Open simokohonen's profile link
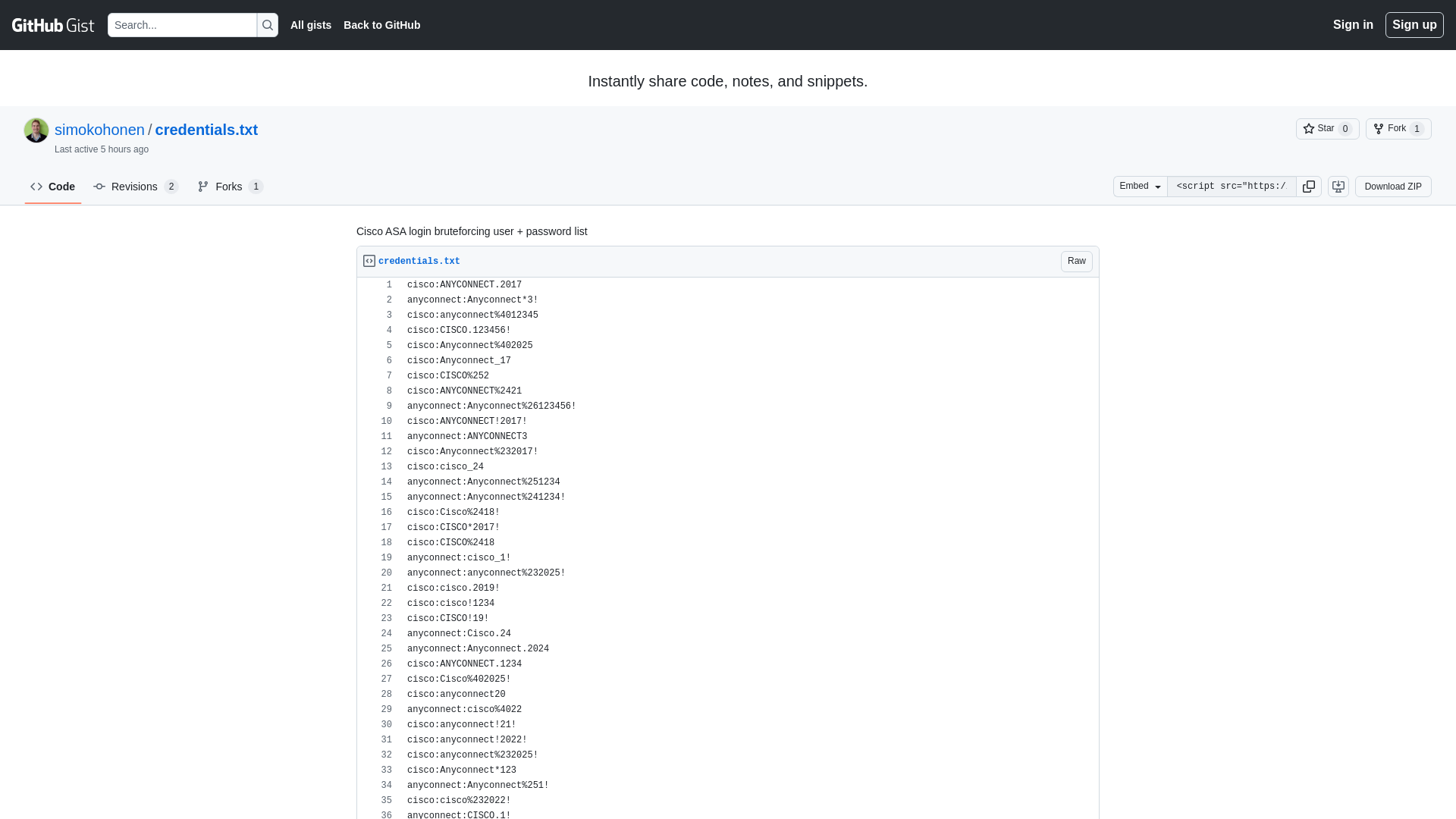The image size is (1456, 819). tap(99, 130)
